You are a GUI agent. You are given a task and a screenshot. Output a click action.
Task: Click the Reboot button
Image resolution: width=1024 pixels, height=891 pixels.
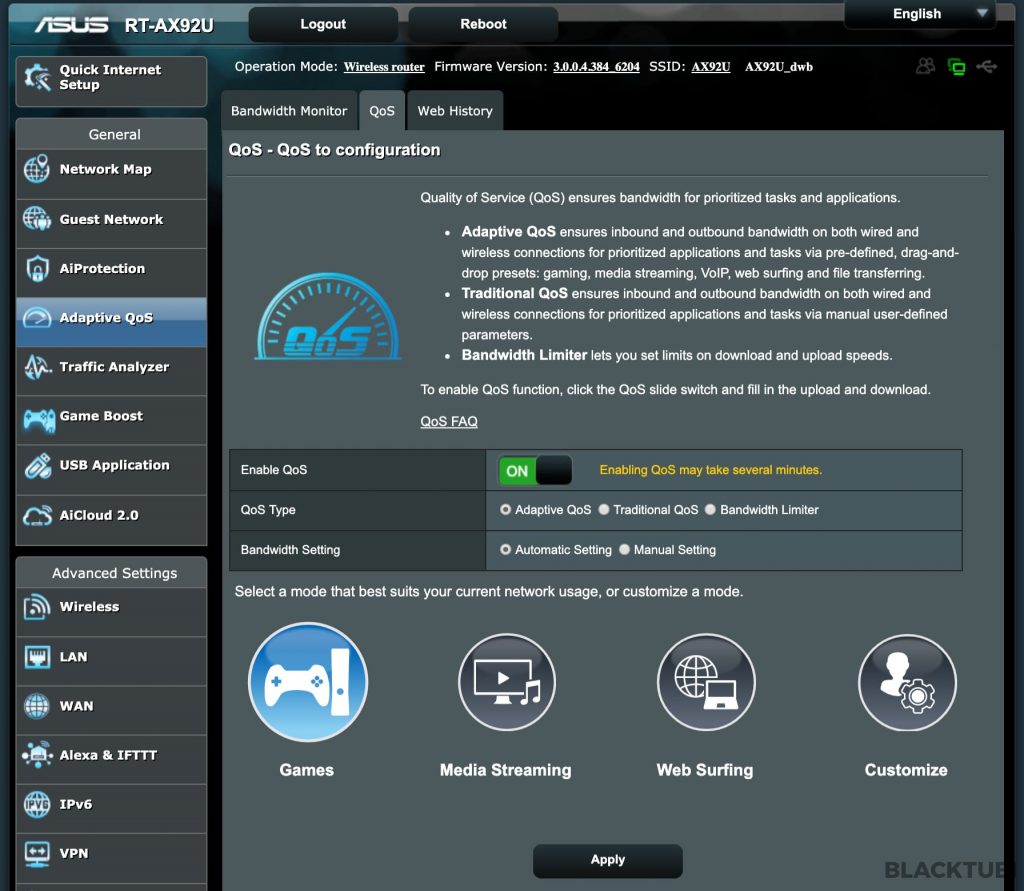(483, 24)
